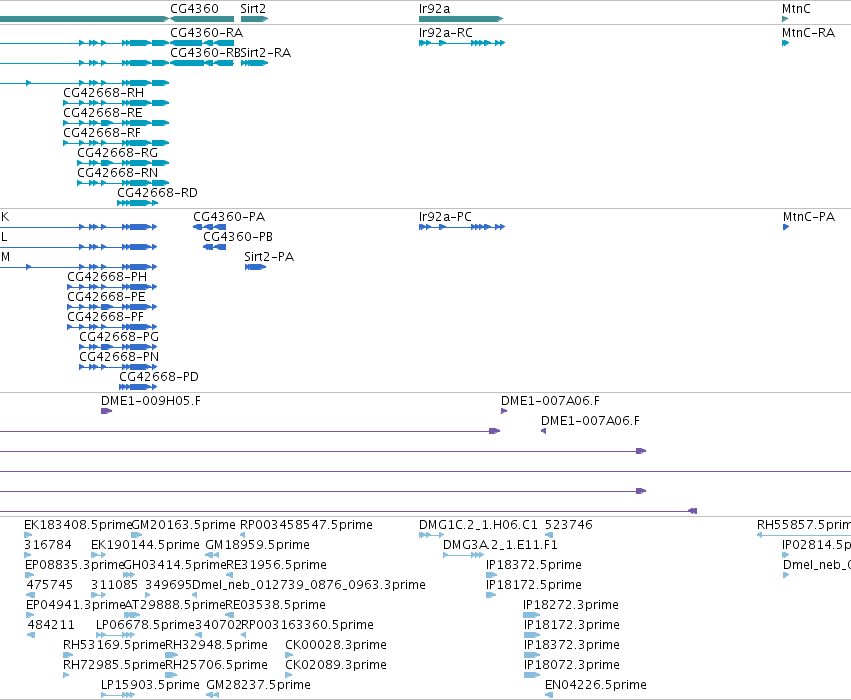Open EST label RH32948.5prime
The image size is (851, 700).
pos(216,645)
